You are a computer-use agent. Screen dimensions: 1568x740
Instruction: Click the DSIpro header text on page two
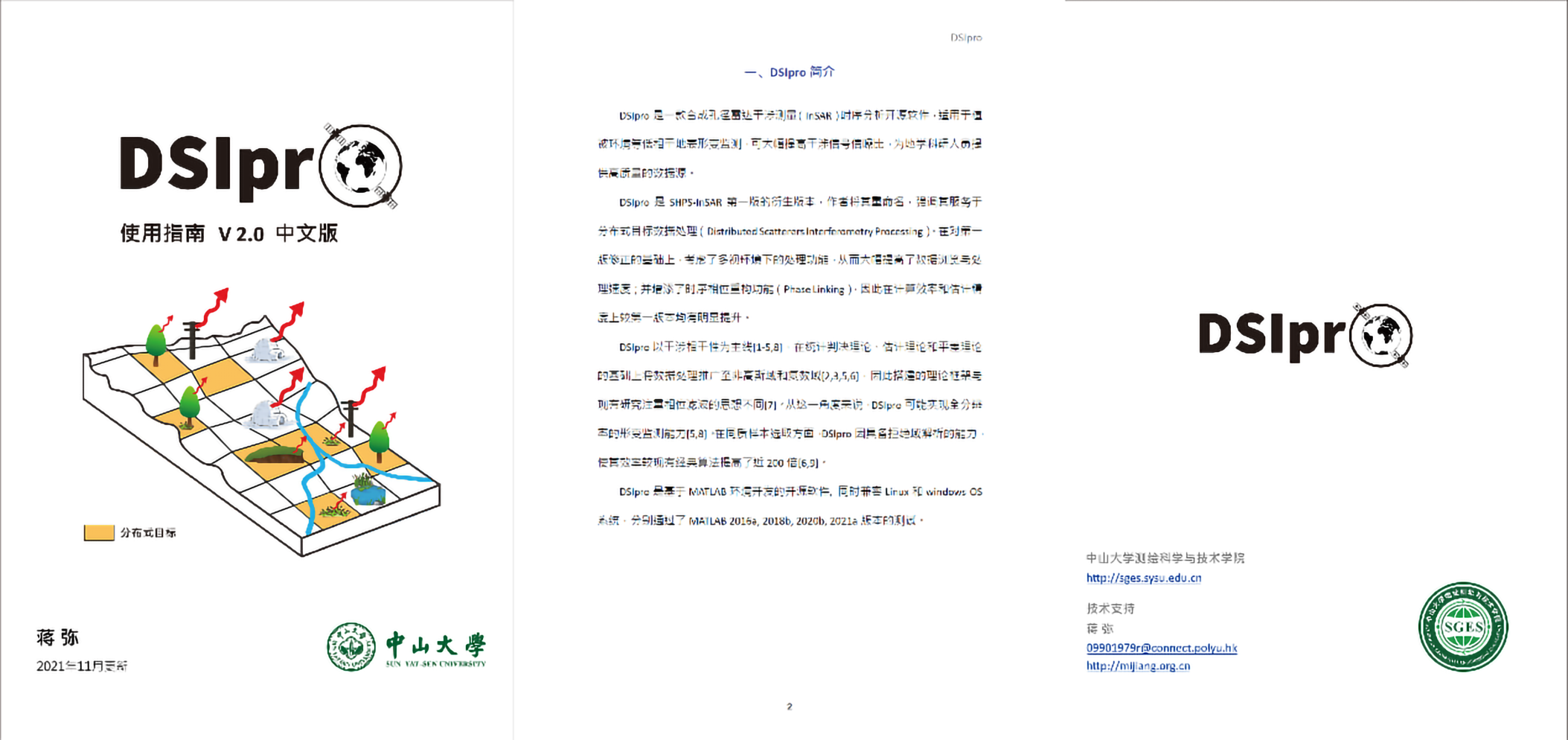point(965,37)
